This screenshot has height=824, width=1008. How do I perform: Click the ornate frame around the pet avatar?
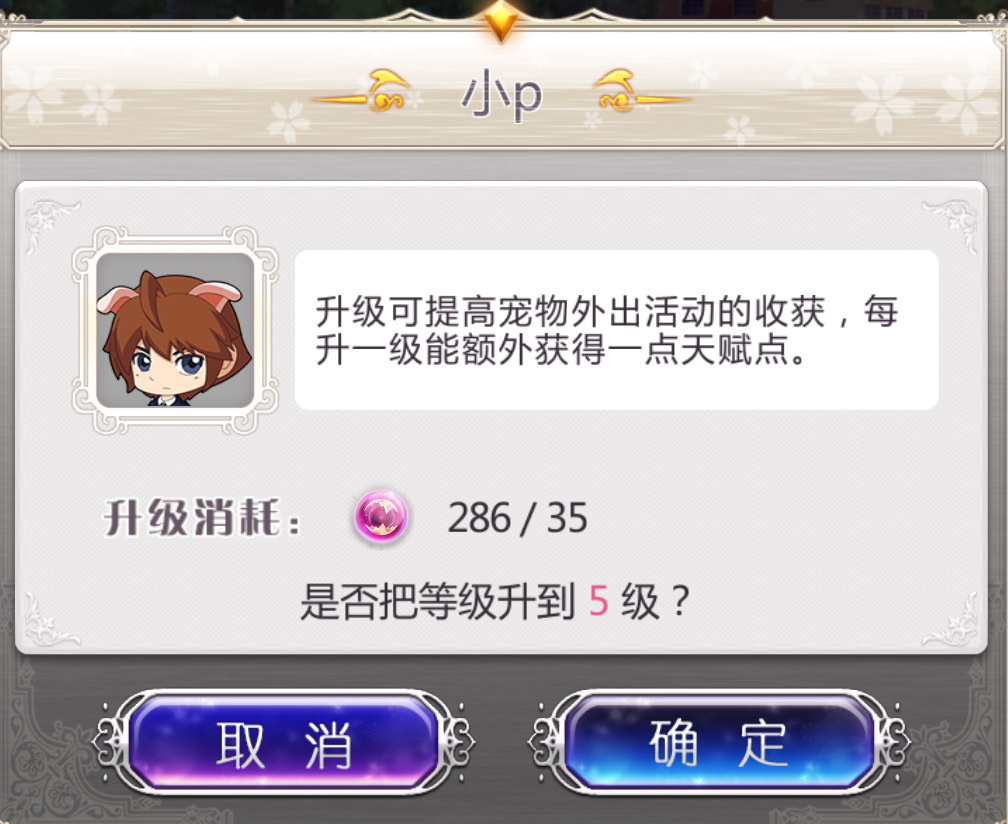(175, 330)
